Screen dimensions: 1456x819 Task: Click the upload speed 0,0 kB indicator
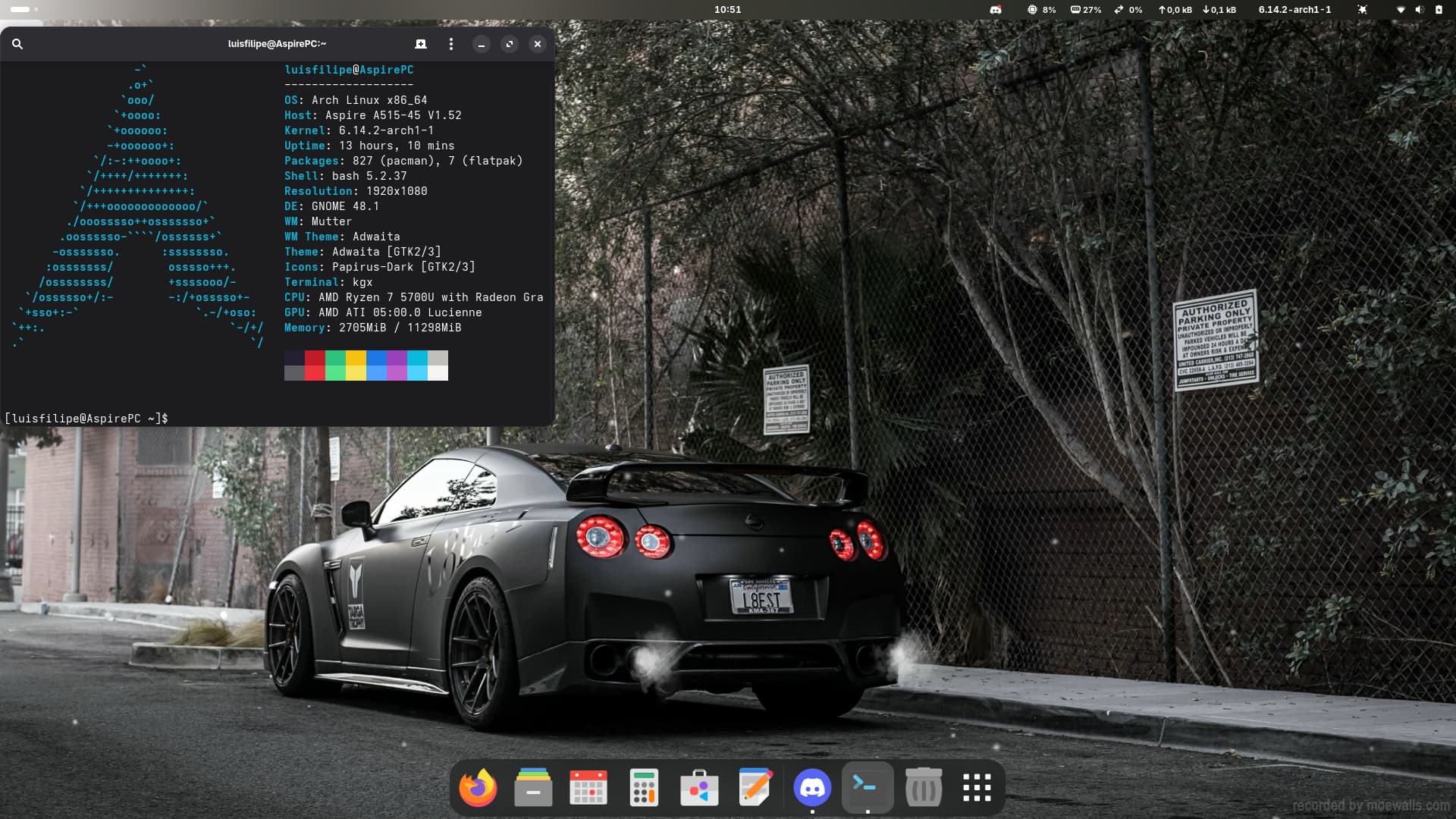click(x=1175, y=10)
